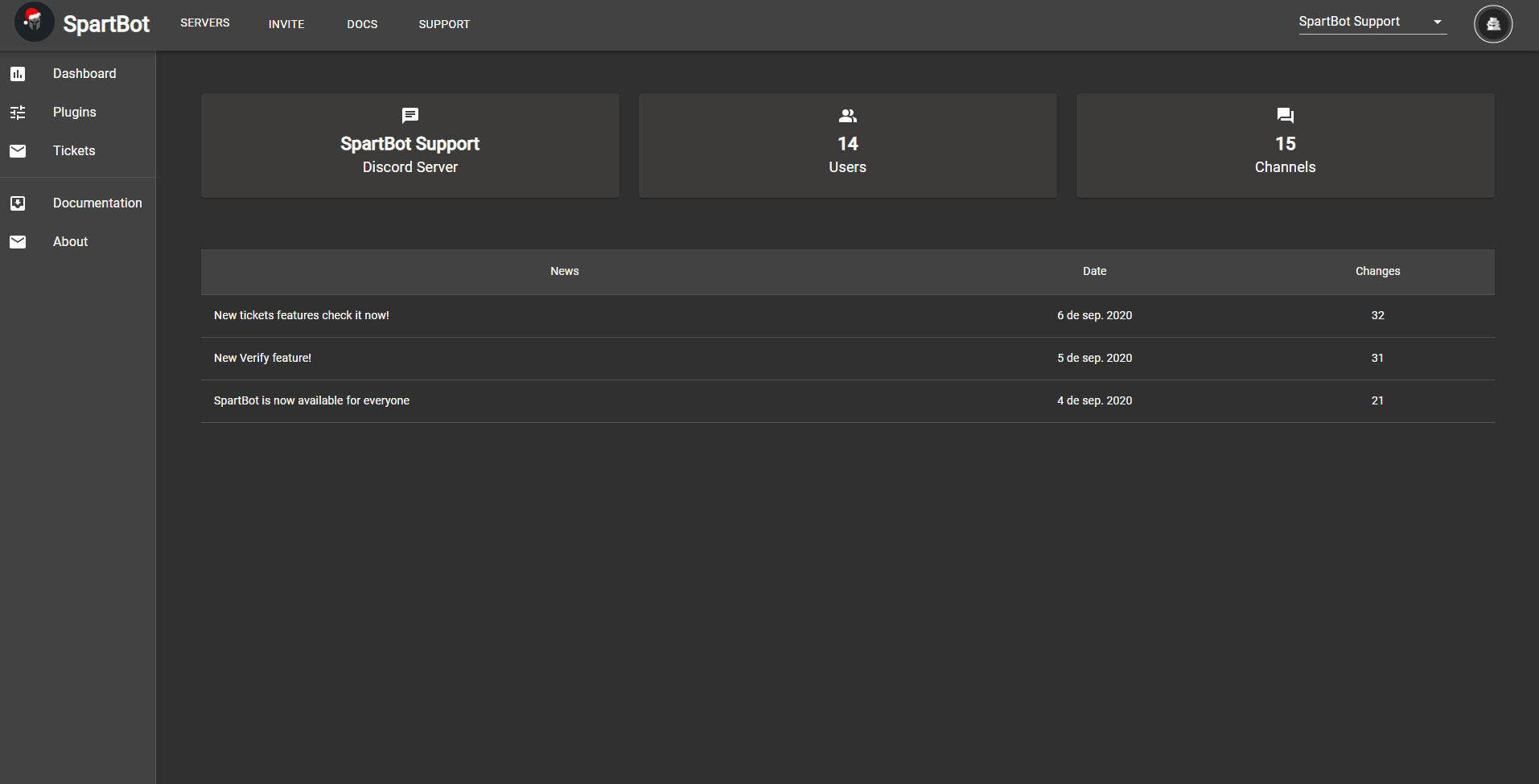
Task: Click the Documentation download icon
Action: [18, 203]
